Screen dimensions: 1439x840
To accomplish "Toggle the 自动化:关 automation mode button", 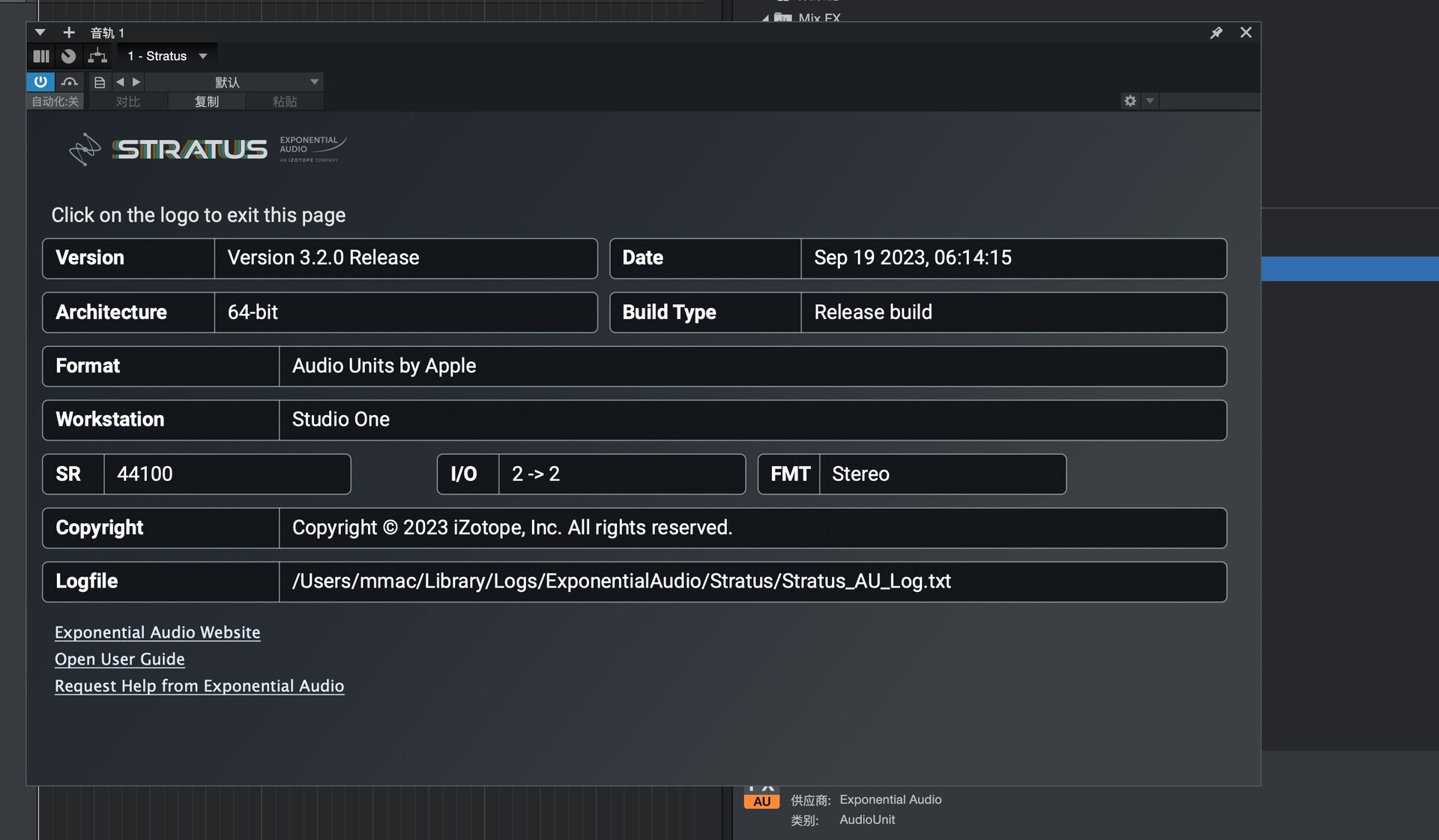I will [55, 101].
